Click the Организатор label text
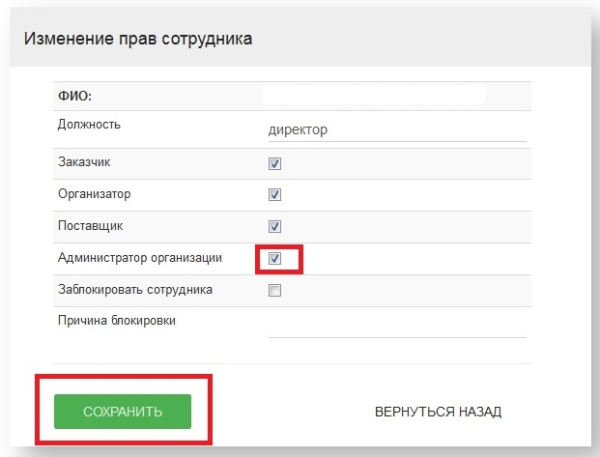600x457 pixels. [x=96, y=193]
